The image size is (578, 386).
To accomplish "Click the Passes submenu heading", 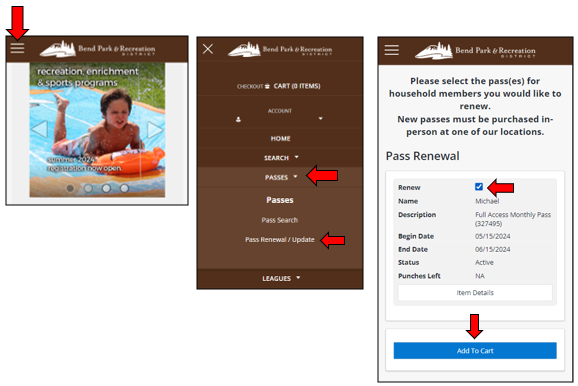I will (x=280, y=200).
